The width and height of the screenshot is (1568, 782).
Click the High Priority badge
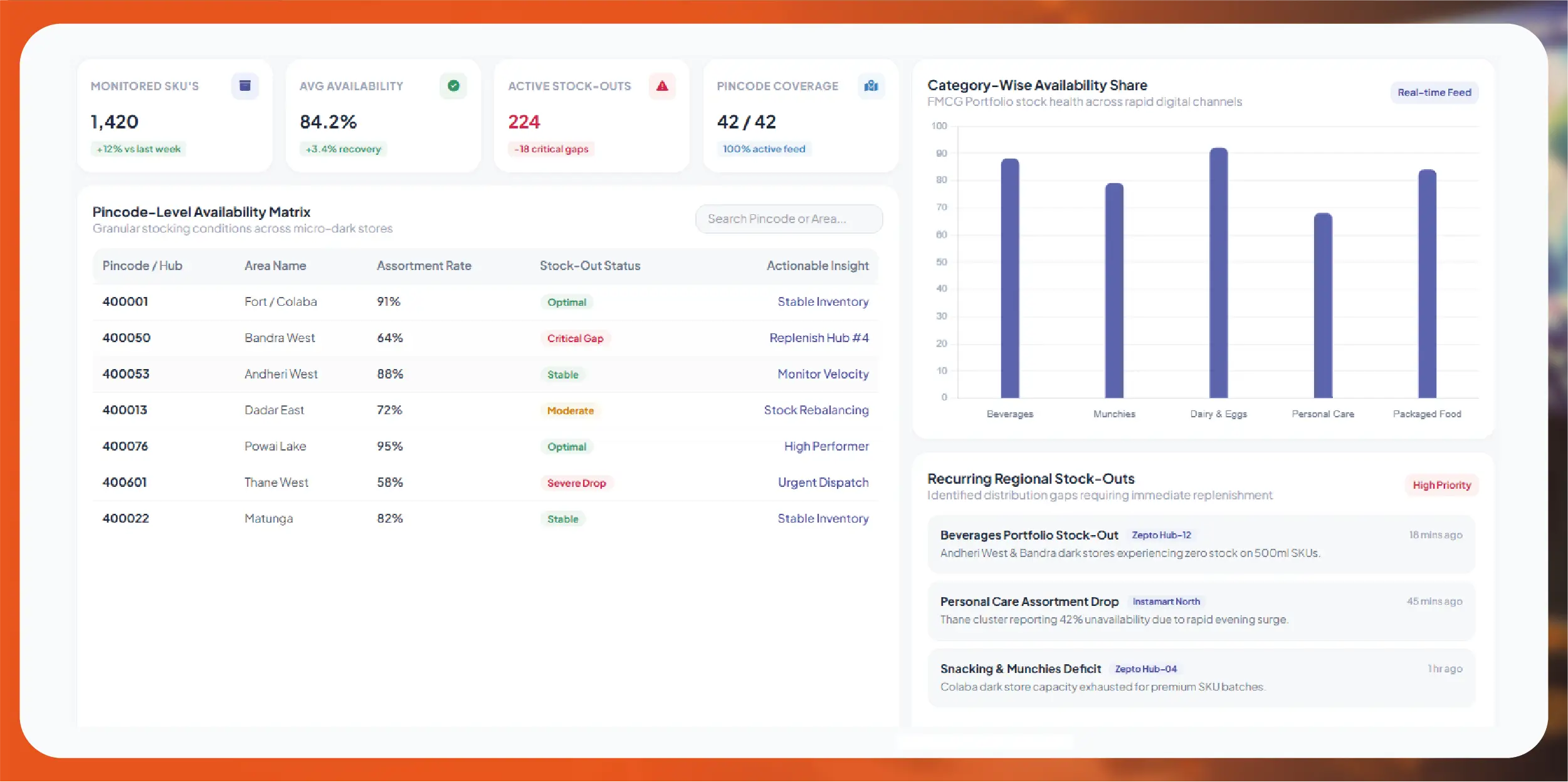point(1441,485)
